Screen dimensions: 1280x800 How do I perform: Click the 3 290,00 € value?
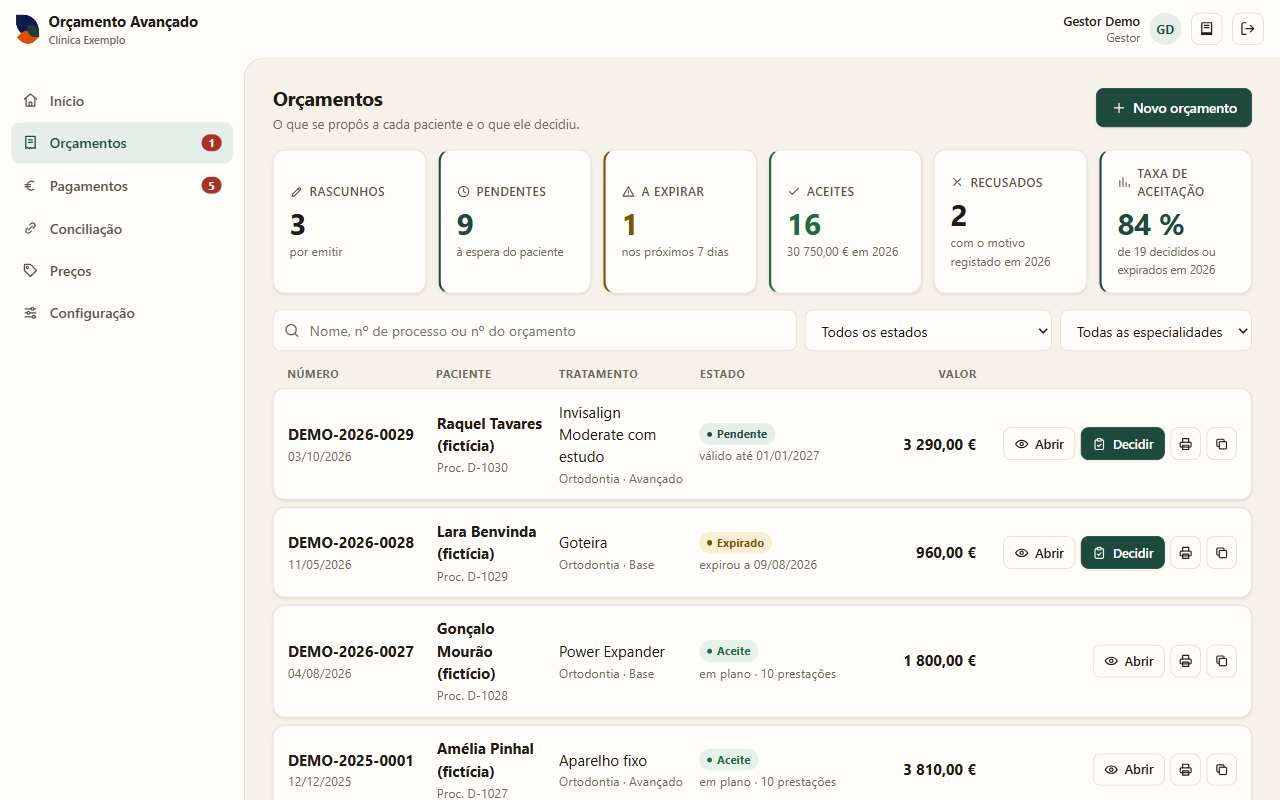[x=939, y=444]
